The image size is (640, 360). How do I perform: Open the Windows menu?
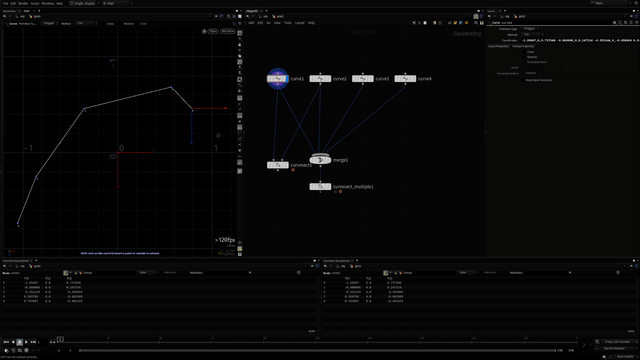click(x=48, y=3)
